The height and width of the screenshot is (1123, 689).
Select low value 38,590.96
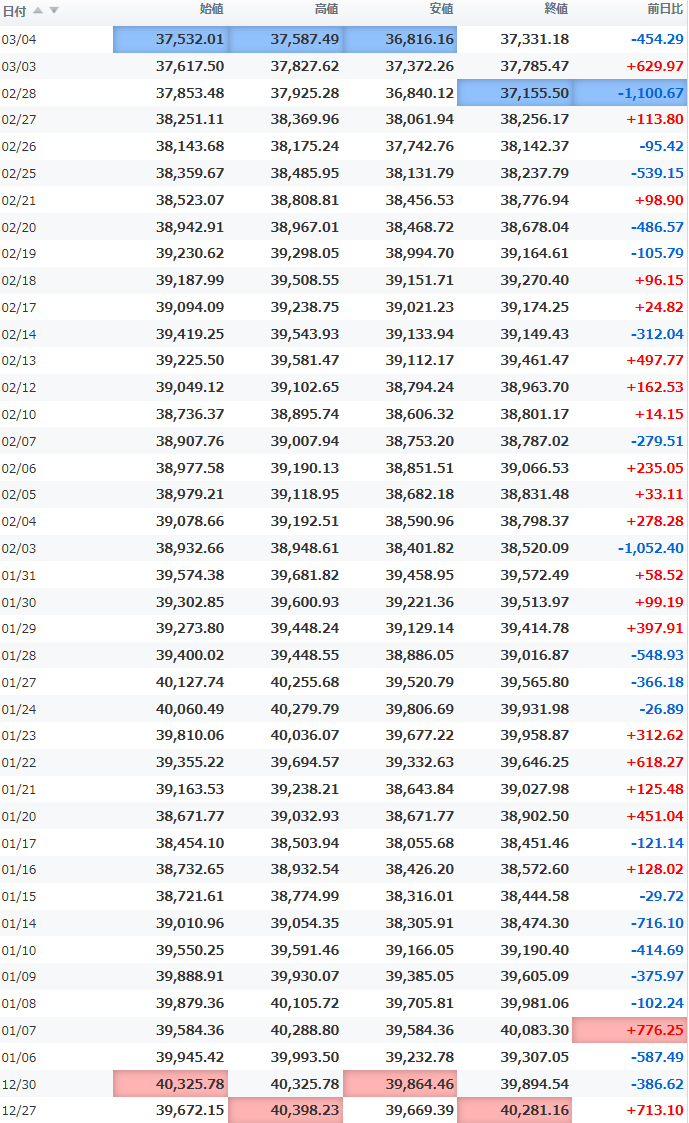tap(420, 521)
